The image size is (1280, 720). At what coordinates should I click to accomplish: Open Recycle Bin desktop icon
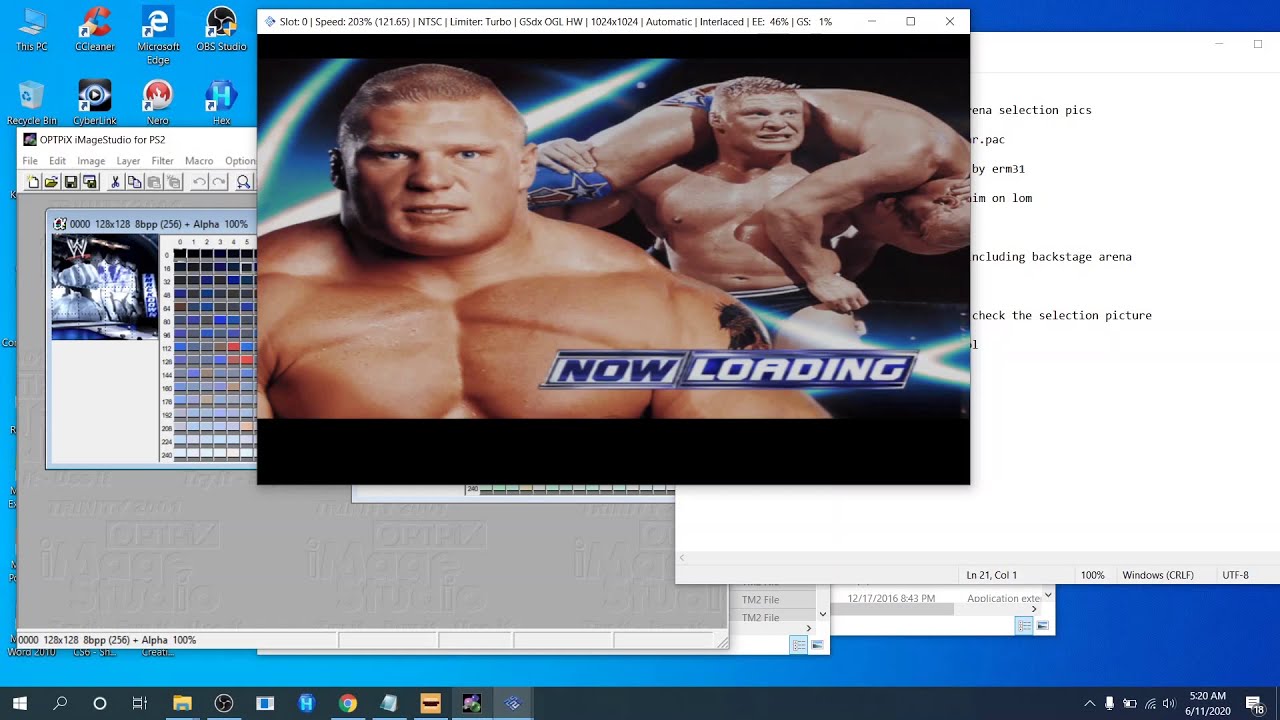coord(31,103)
